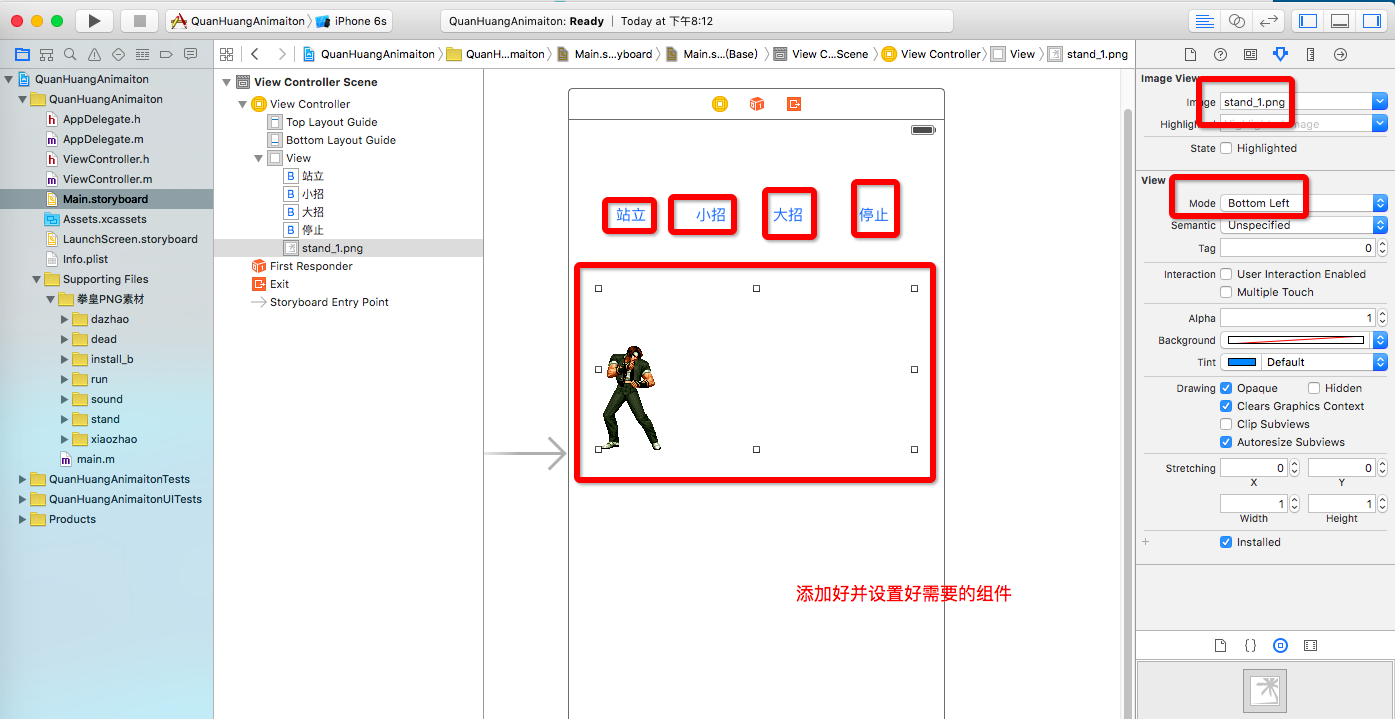This screenshot has height=719, width=1395.
Task: Open the File Template library
Action: 1220,646
